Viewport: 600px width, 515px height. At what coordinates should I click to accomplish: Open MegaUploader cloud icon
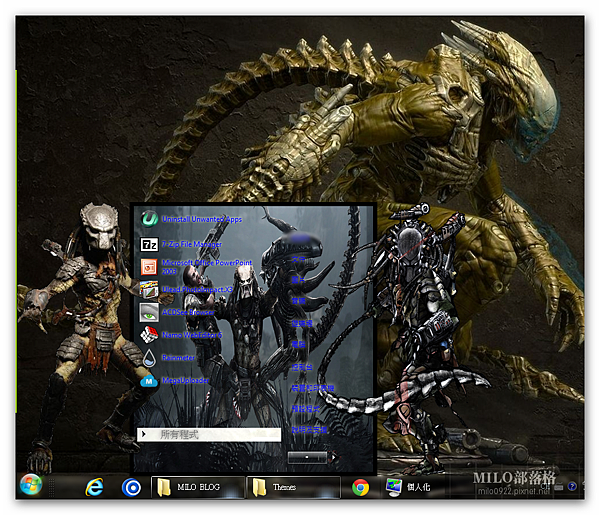[149, 381]
